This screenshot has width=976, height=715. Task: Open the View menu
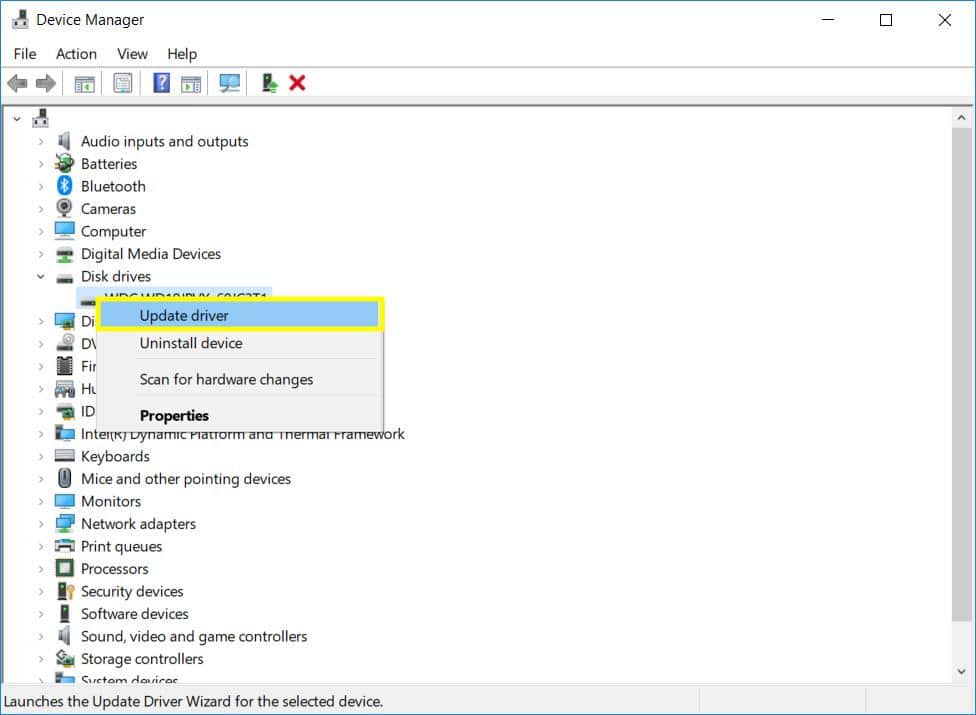pos(132,54)
